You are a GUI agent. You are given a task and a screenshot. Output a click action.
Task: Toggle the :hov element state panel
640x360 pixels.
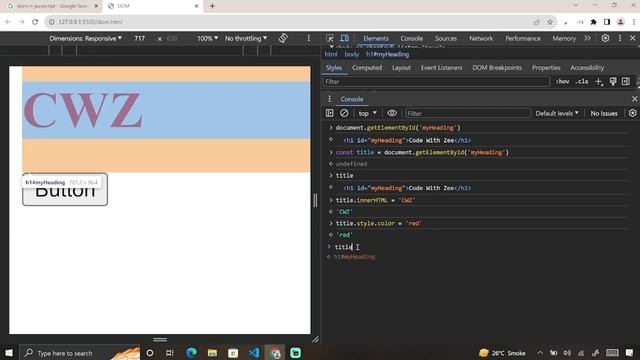562,82
